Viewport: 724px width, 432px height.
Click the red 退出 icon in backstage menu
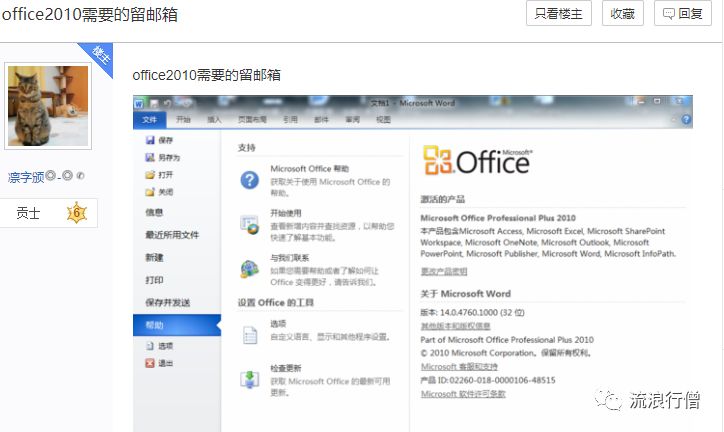pyautogui.click(x=150, y=363)
